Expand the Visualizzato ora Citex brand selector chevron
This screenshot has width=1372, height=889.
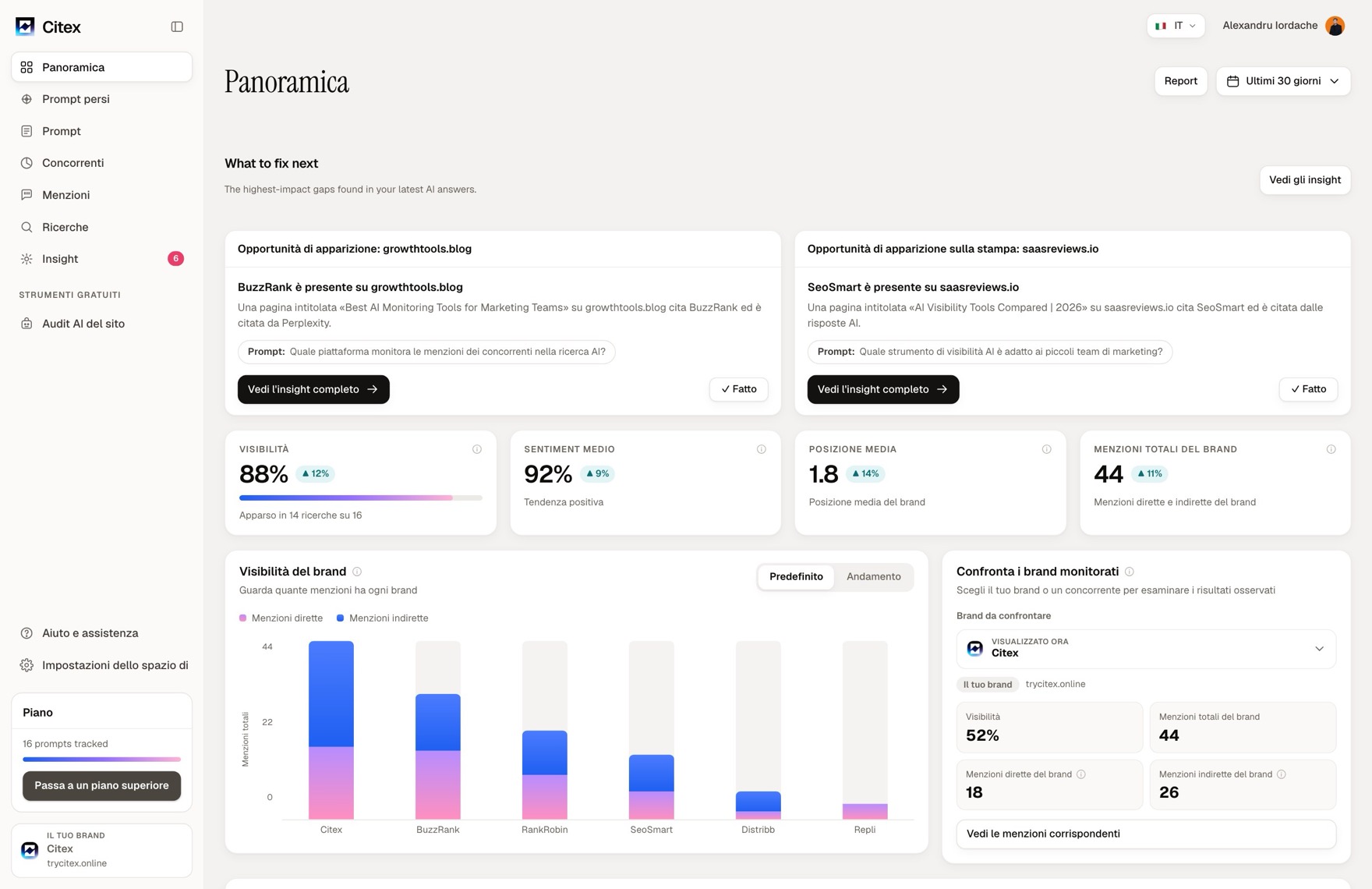tap(1319, 649)
